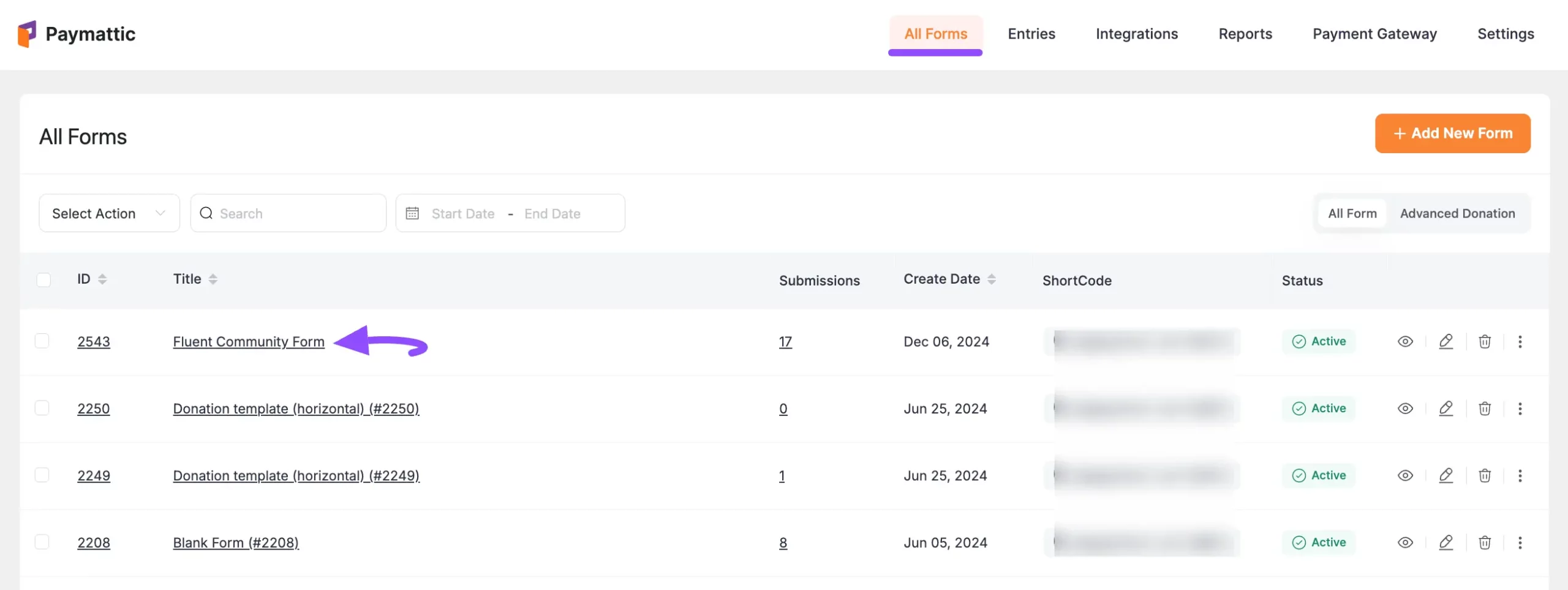
Task: Open Donation template (horizontal) (#2250) link
Action: click(296, 409)
